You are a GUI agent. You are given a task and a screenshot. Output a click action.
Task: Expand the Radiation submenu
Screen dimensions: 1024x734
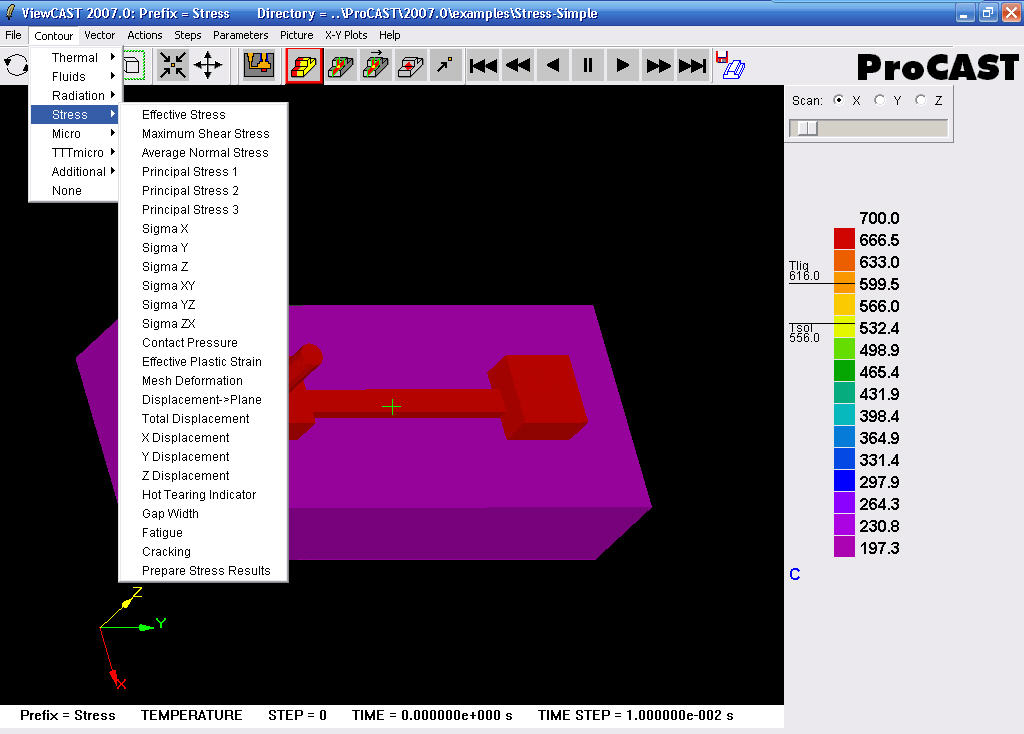coord(74,95)
